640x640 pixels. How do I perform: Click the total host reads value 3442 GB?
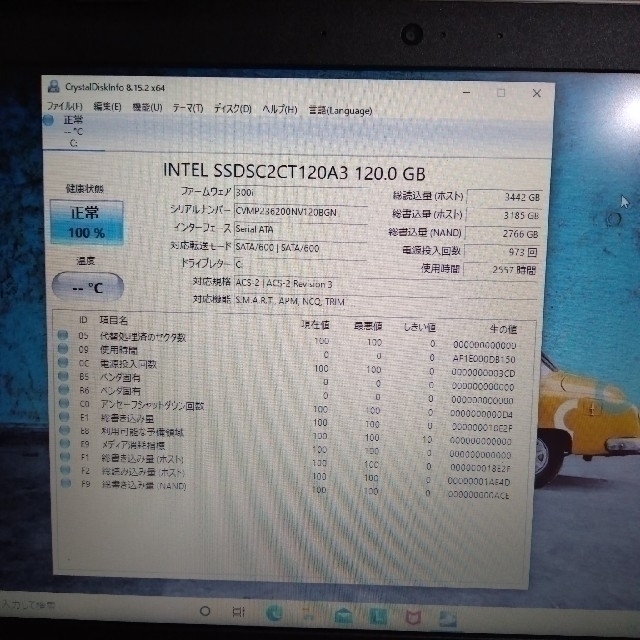tap(504, 197)
